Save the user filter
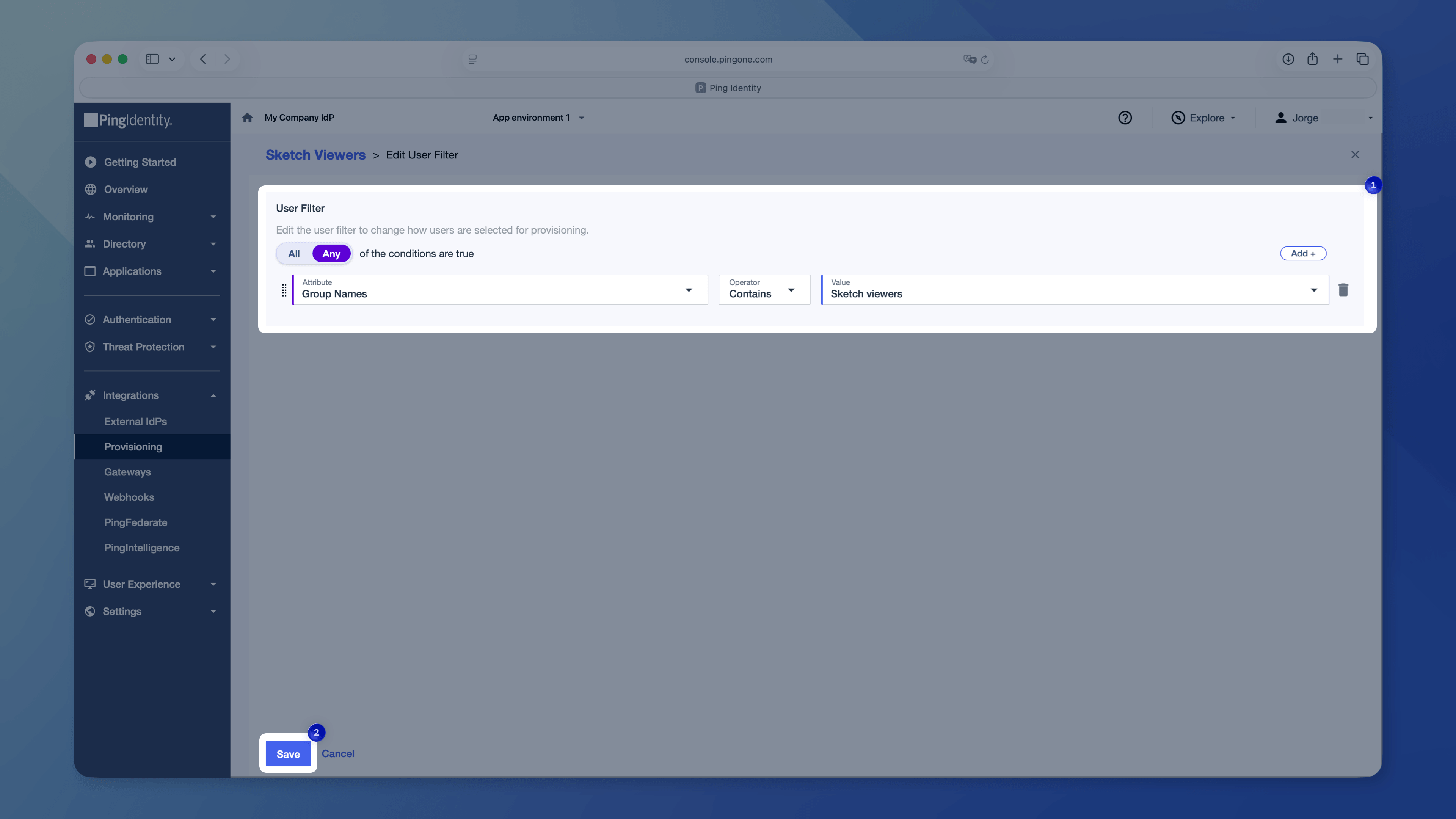 tap(288, 753)
